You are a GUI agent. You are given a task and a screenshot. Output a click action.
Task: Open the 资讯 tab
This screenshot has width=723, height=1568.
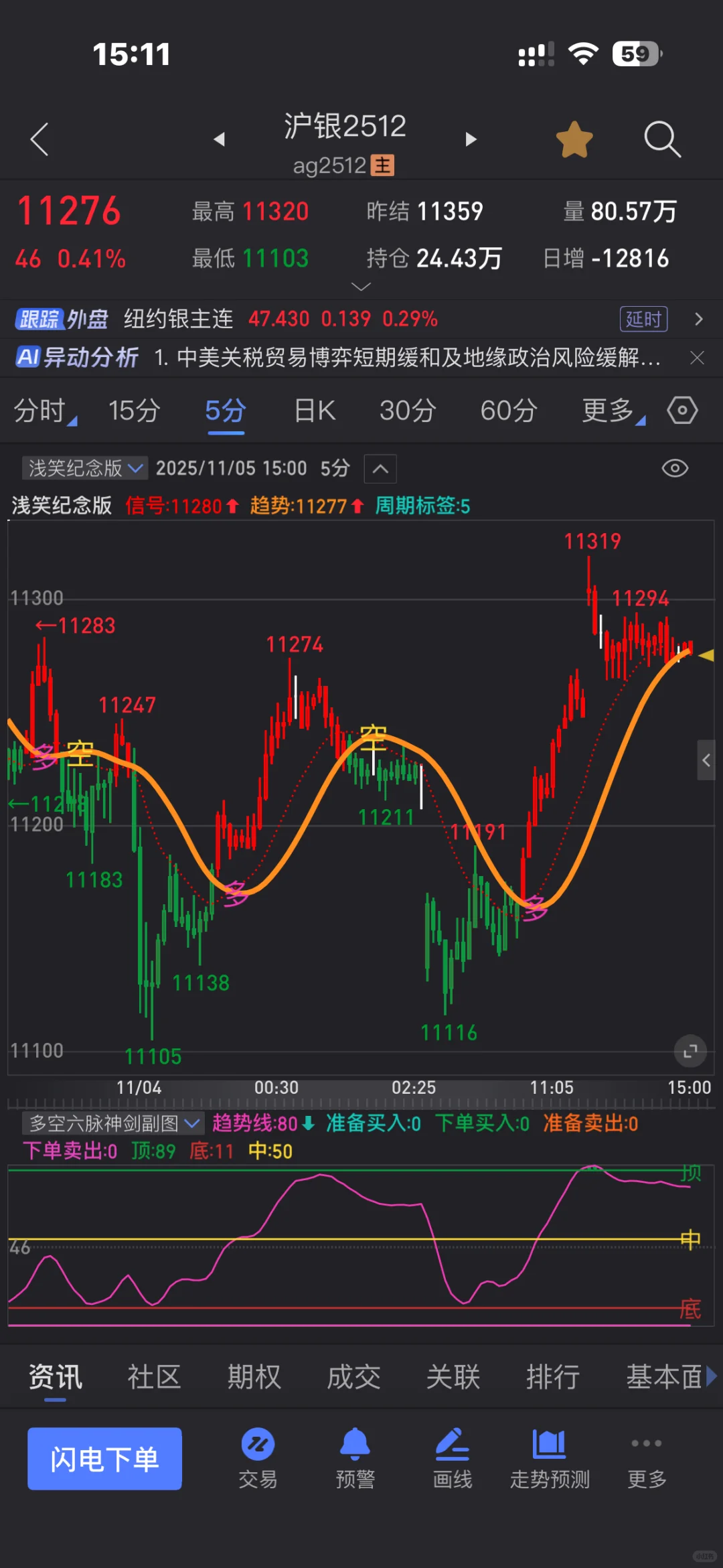pyautogui.click(x=55, y=1378)
